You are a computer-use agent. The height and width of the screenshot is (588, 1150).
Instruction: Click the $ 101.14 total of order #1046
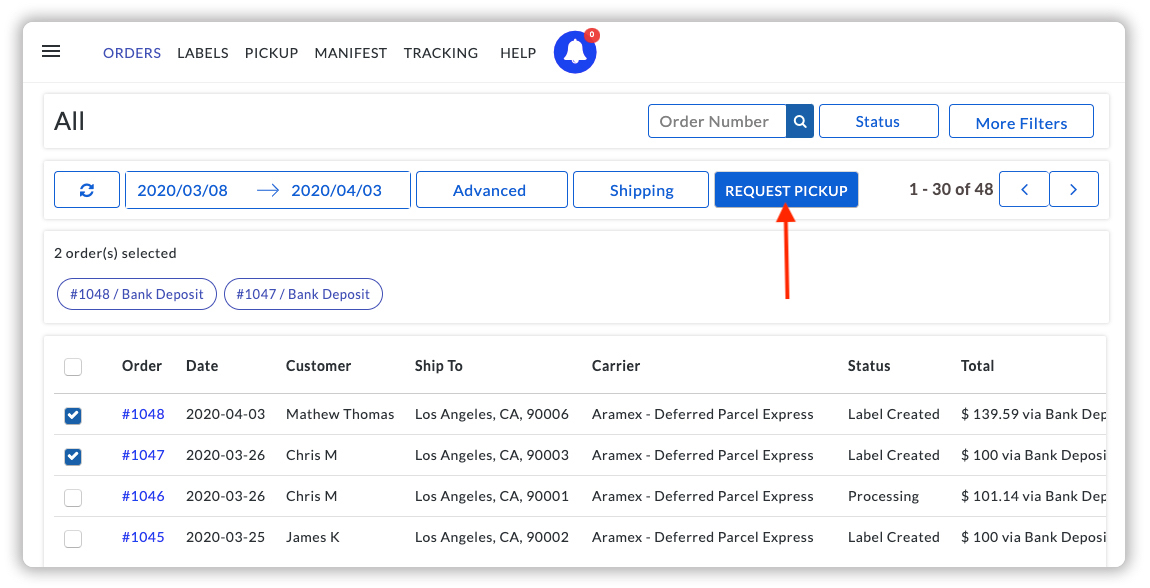[1033, 496]
